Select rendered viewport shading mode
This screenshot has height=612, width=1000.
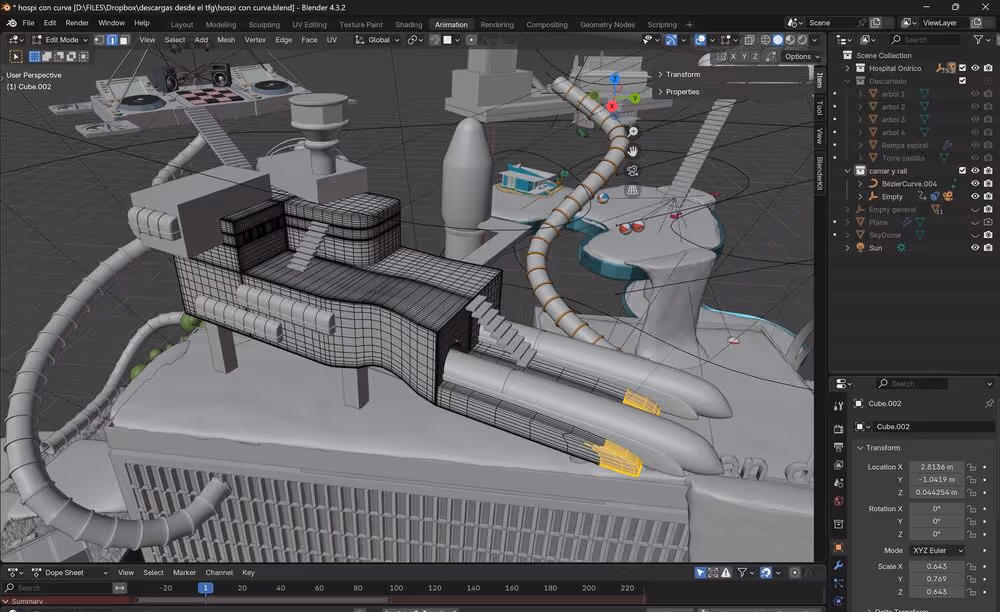click(802, 40)
